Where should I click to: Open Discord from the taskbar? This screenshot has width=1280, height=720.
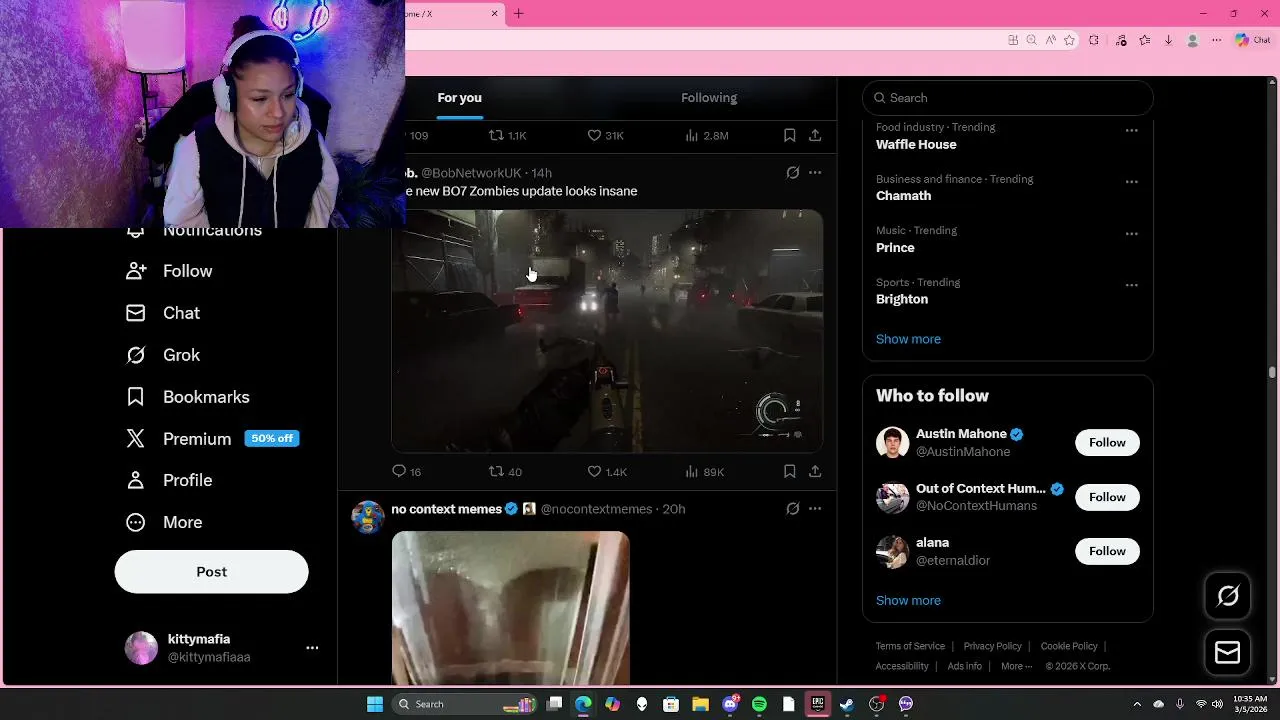point(730,704)
